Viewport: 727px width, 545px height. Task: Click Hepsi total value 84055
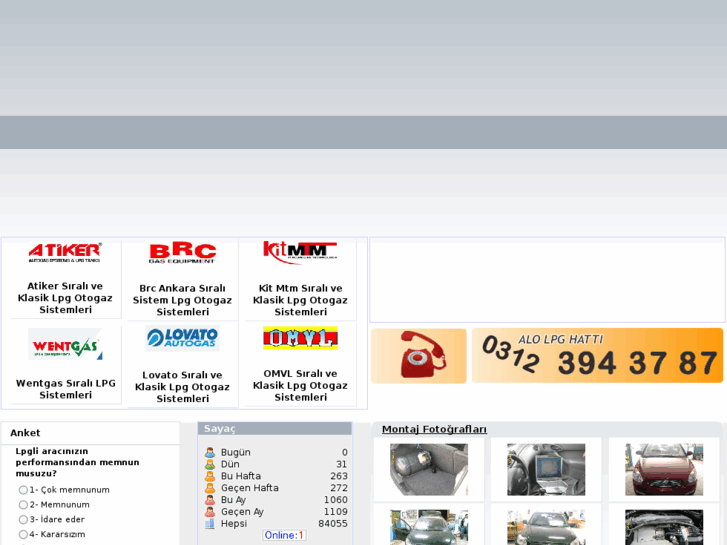tap(333, 524)
